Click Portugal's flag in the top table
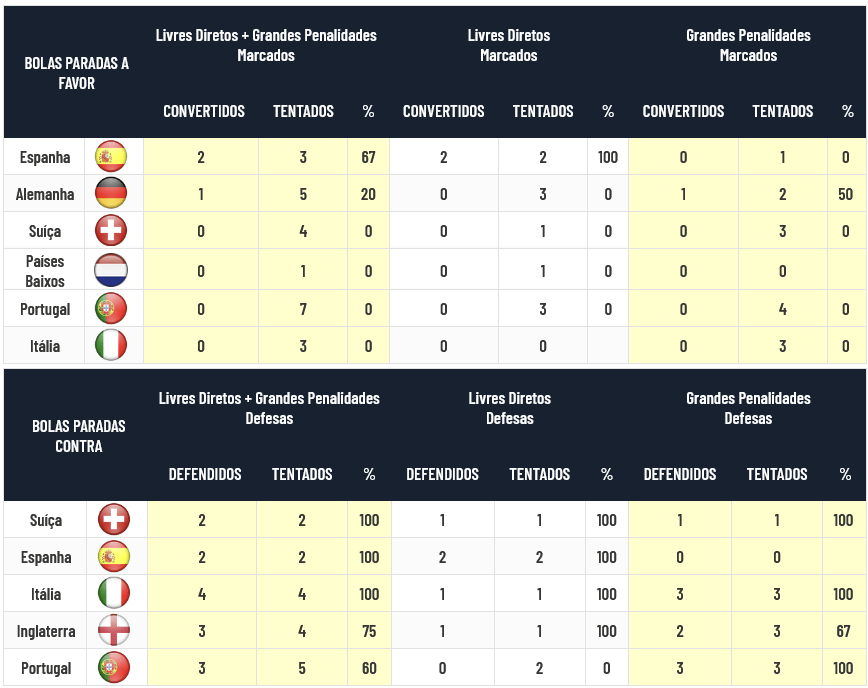The height and width of the screenshot is (688, 868). [x=111, y=308]
